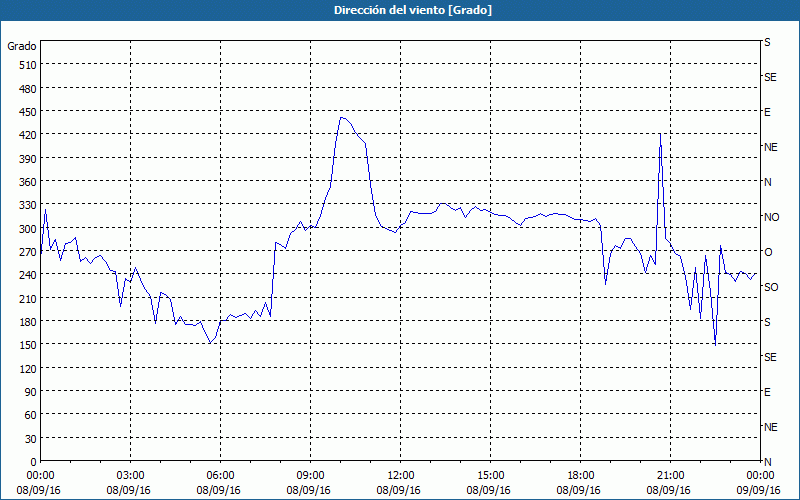Select the topmost 'S' compass label

click(767, 42)
